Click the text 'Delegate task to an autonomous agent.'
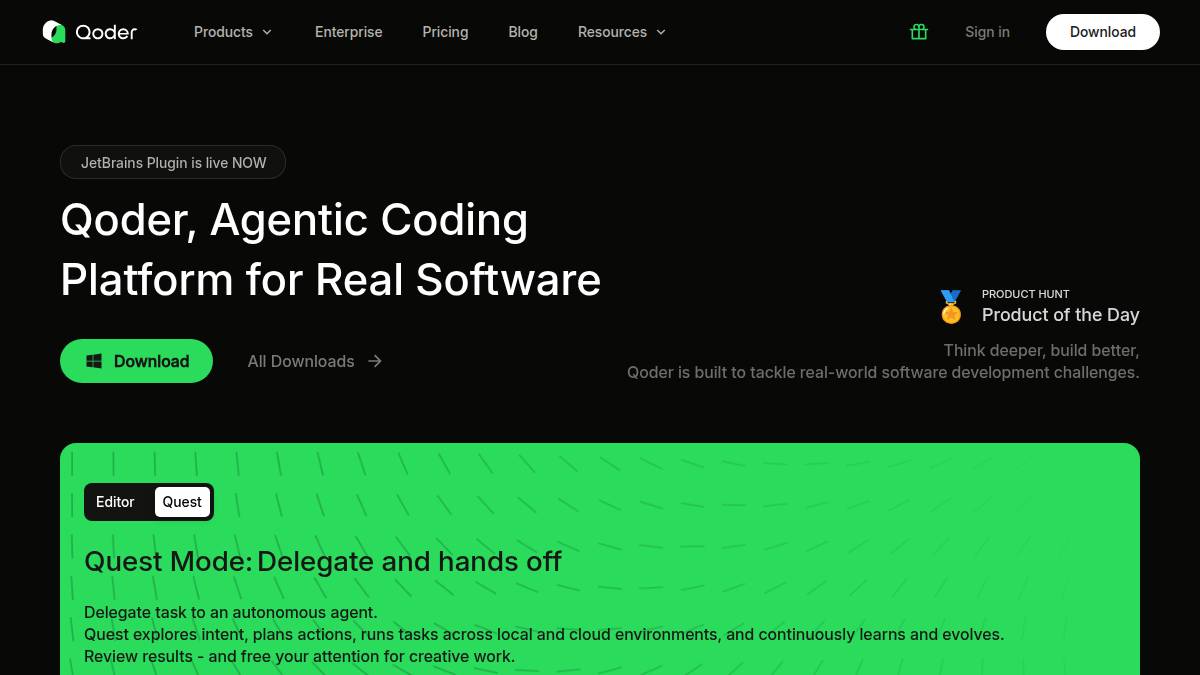This screenshot has height=675, width=1200. [231, 612]
